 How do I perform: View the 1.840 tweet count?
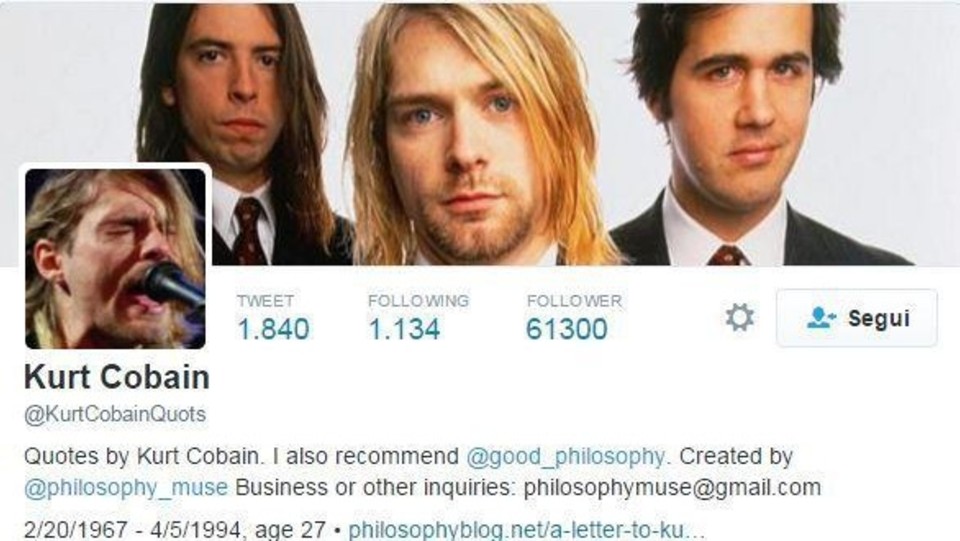(273, 329)
